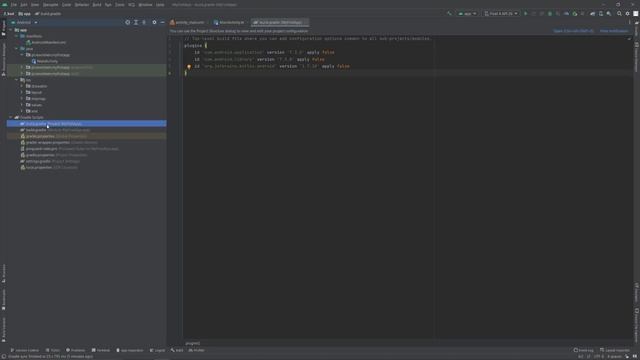Click the lightbulb quick-fix icon
The height and width of the screenshot is (360, 640).
[189, 67]
